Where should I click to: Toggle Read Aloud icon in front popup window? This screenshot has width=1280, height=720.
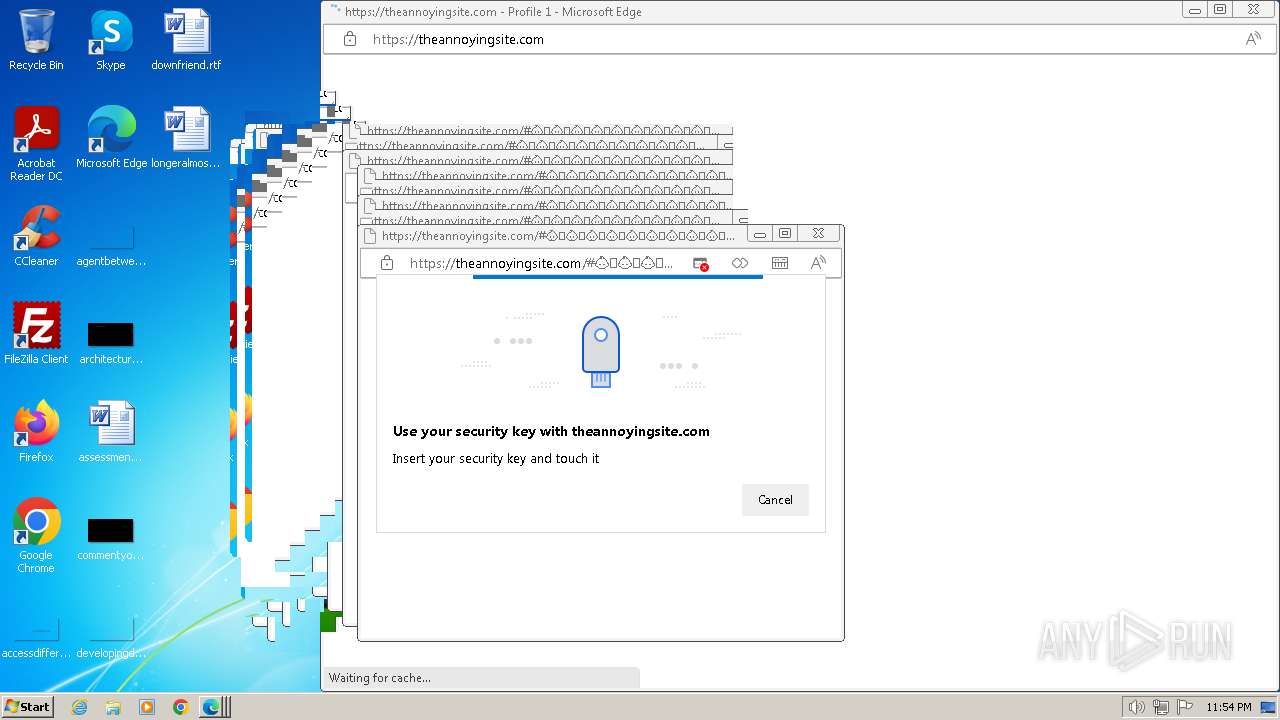pos(818,263)
